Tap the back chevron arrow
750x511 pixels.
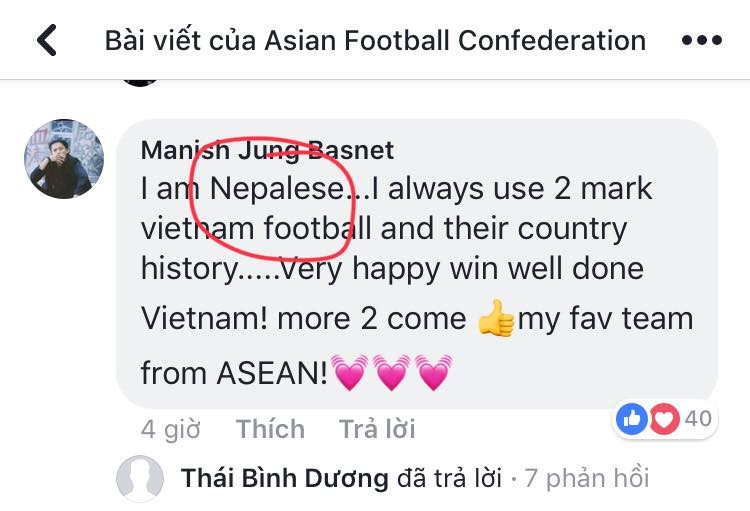(46, 41)
